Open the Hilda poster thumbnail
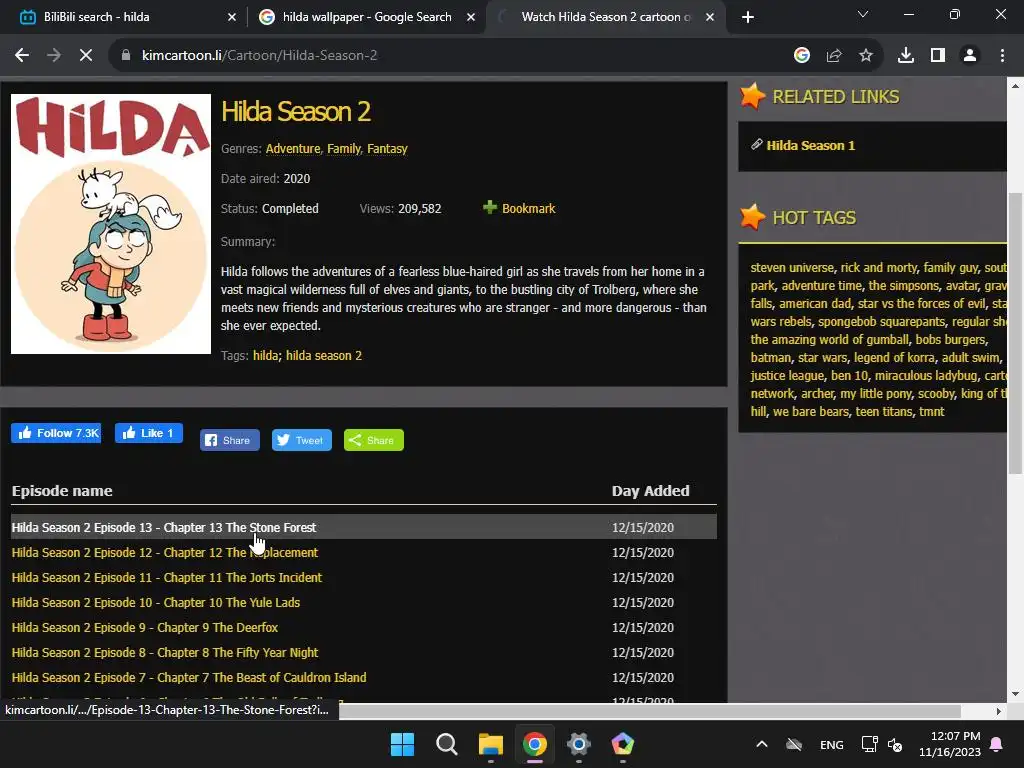 click(111, 224)
